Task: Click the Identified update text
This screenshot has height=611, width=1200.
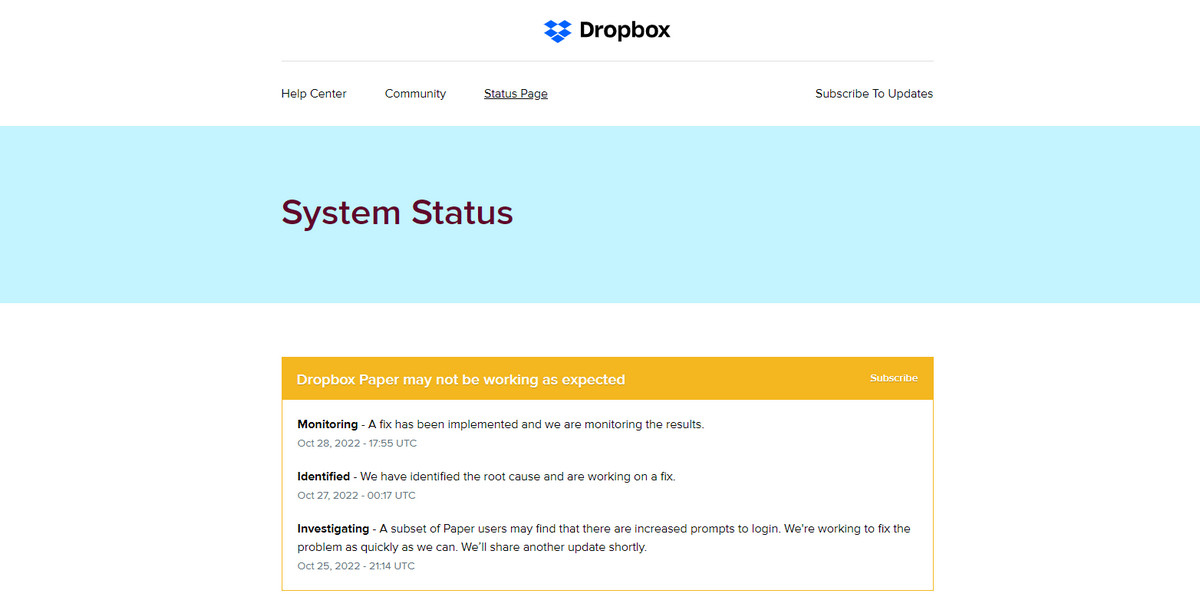Action: pos(485,476)
